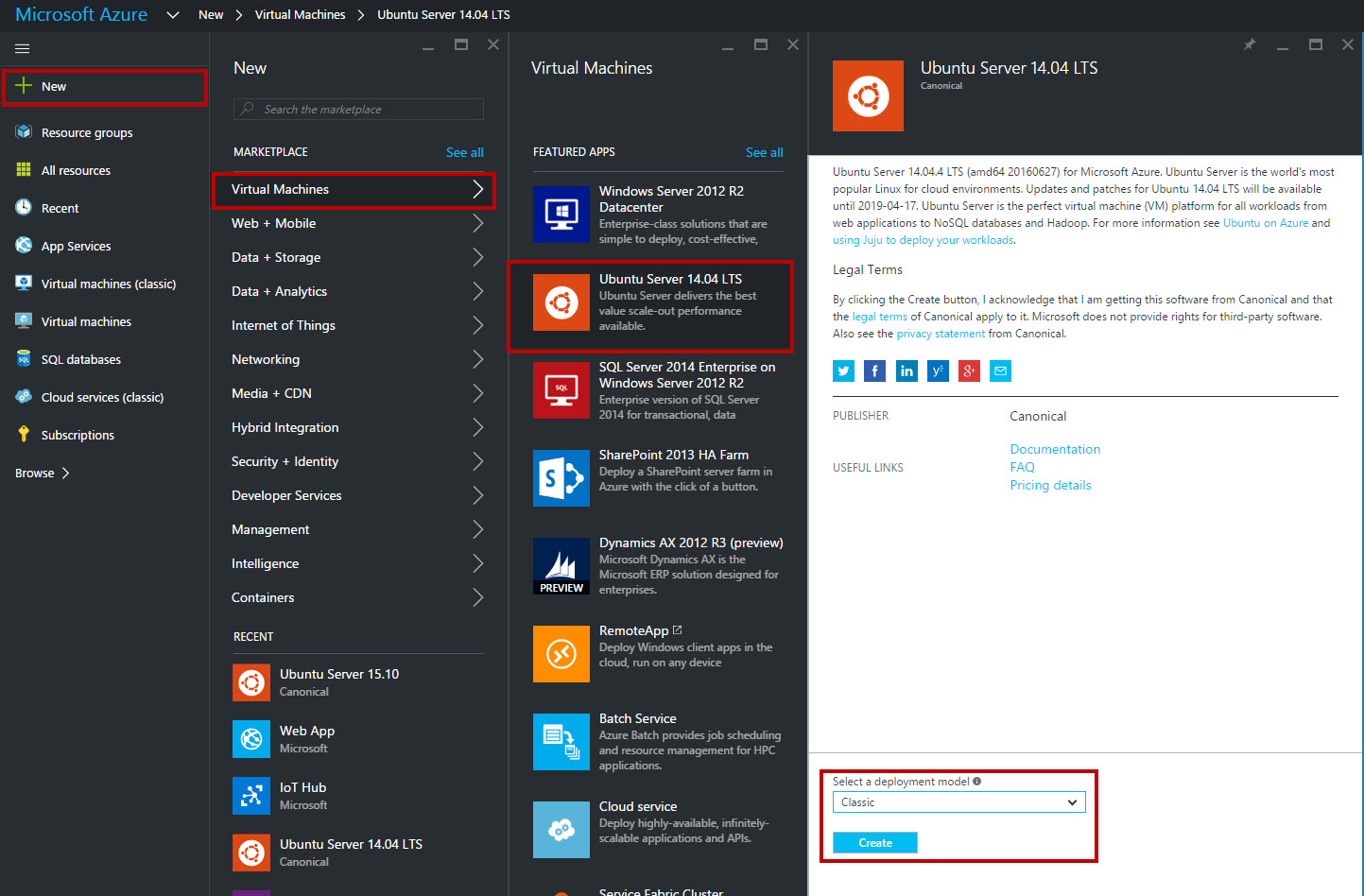Screen dimensions: 1364x896
Task: Open the FAQ link
Action: tap(1022, 467)
